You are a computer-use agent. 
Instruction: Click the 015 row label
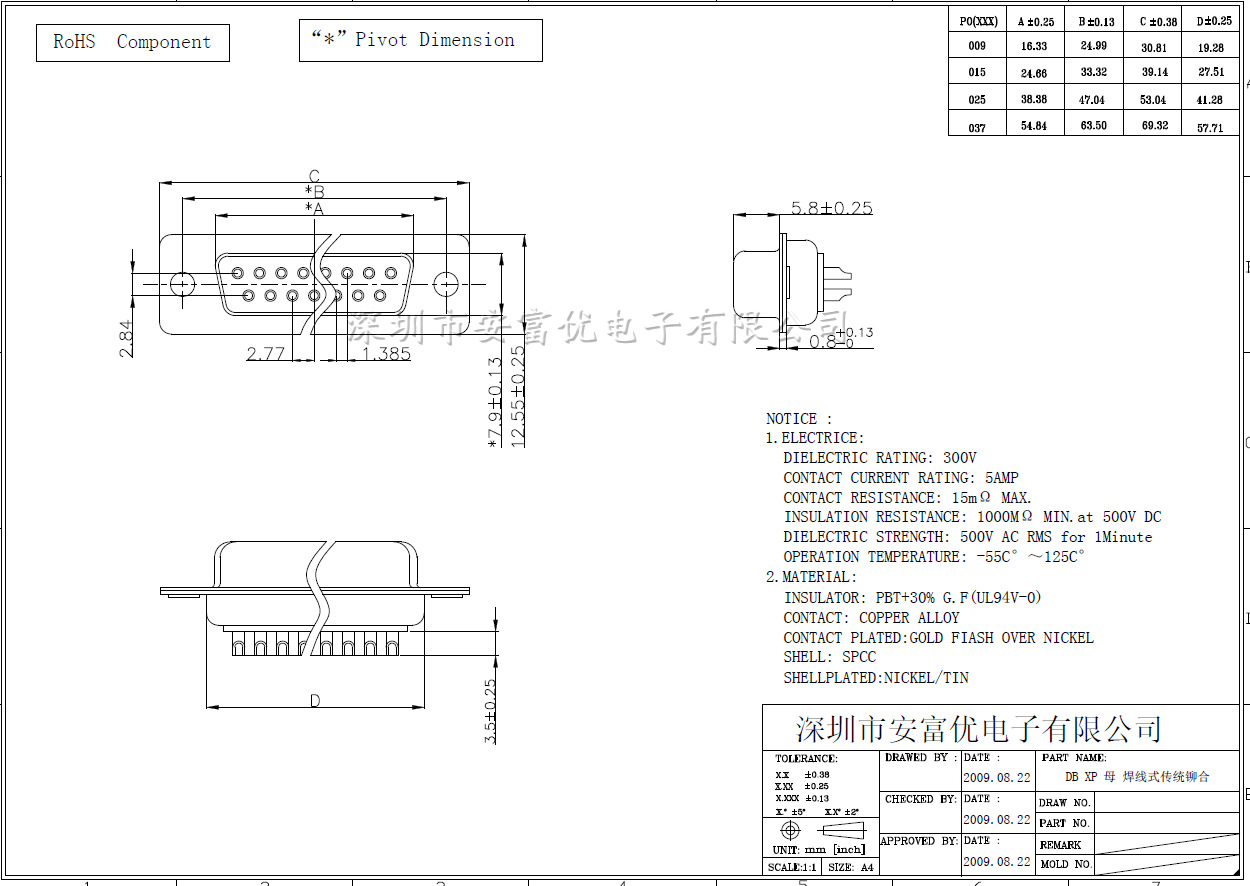click(977, 72)
